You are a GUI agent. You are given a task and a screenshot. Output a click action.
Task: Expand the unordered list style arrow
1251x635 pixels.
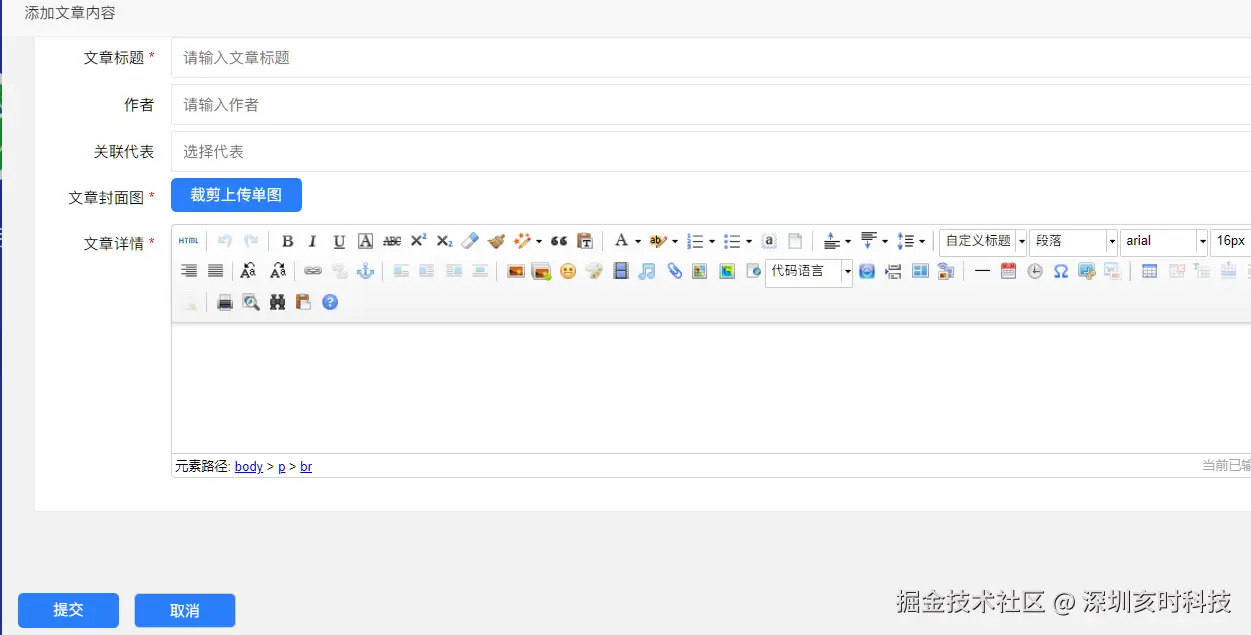(x=748, y=241)
